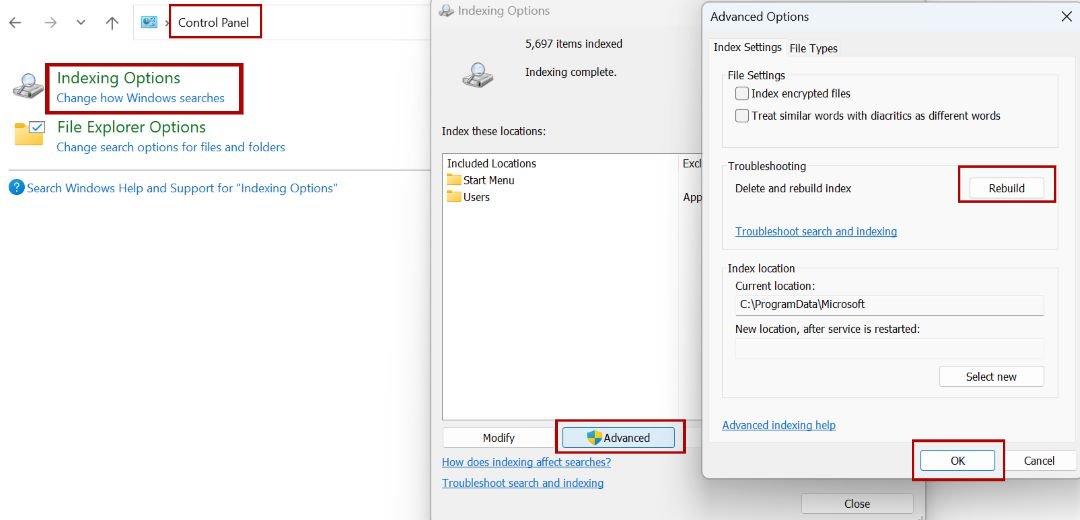Select the Start Menu included location
Viewport: 1080px width, 520px height.
(x=489, y=180)
